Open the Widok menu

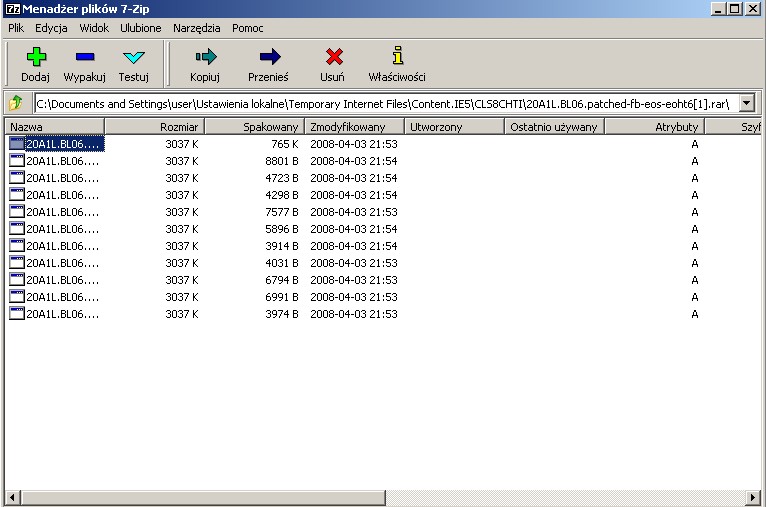point(94,28)
